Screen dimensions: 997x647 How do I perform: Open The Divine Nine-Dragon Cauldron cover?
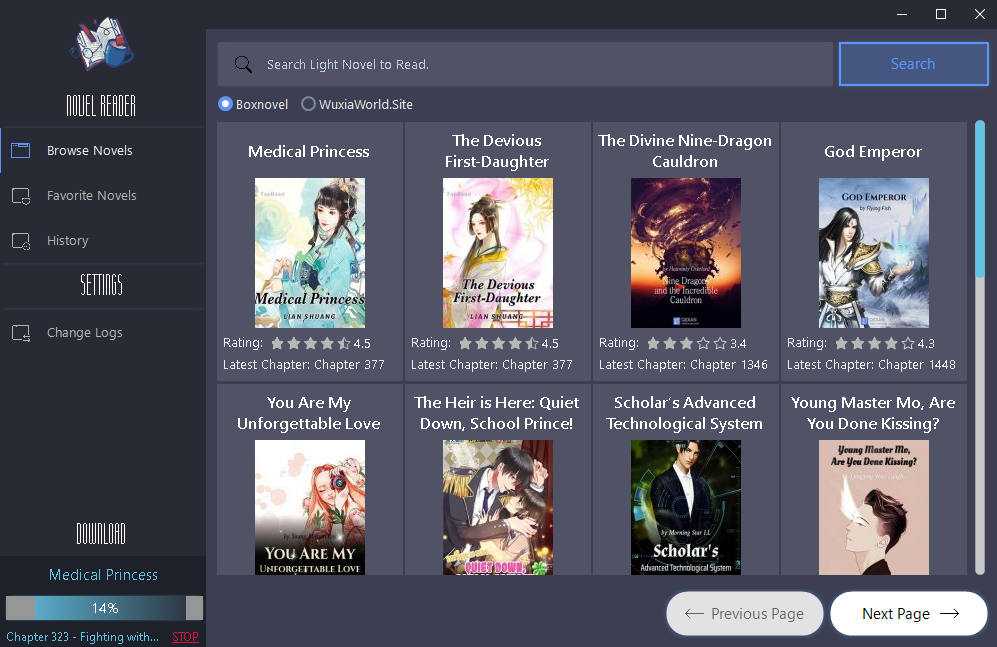click(x=685, y=253)
